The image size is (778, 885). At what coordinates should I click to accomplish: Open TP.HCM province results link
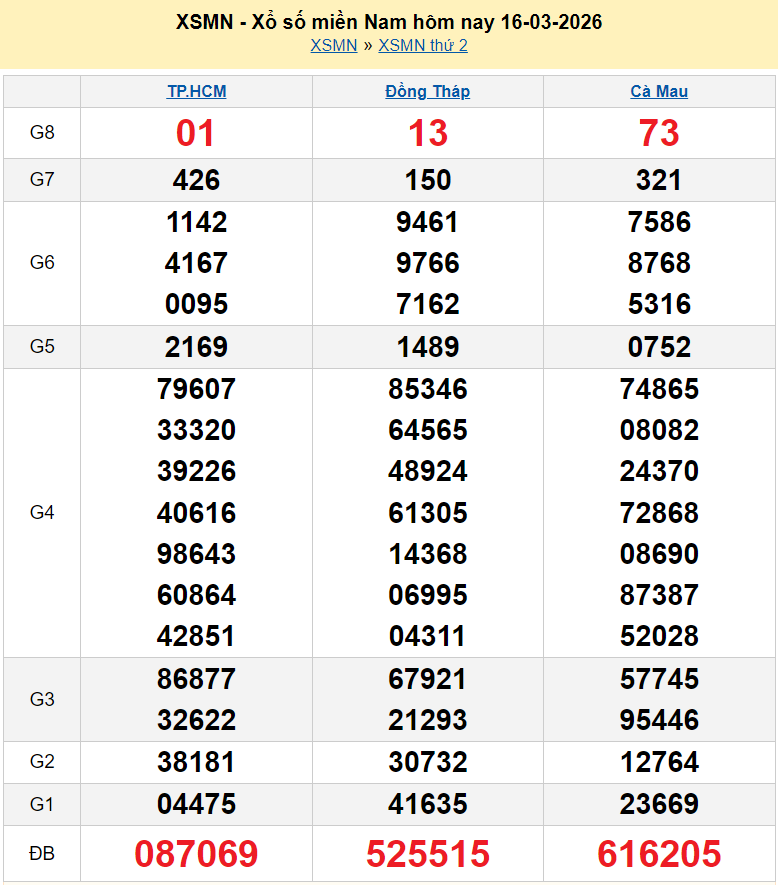point(196,91)
